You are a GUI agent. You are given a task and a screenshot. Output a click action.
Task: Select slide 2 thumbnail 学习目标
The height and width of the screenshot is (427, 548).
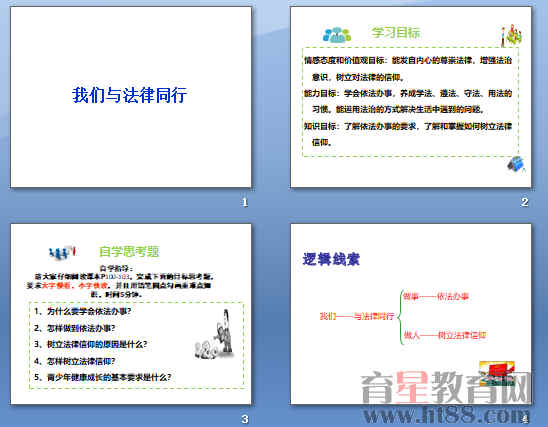(411, 97)
